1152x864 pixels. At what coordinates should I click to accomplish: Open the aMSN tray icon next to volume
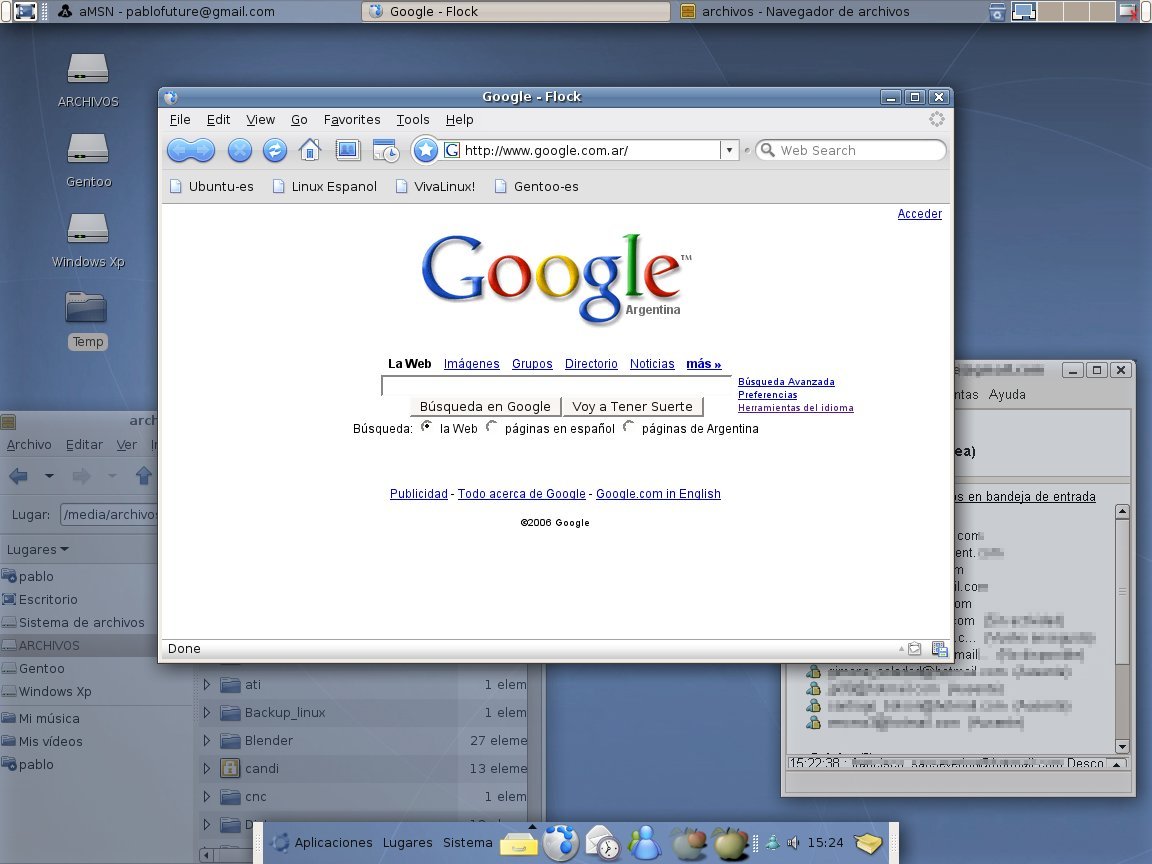pyautogui.click(x=773, y=843)
